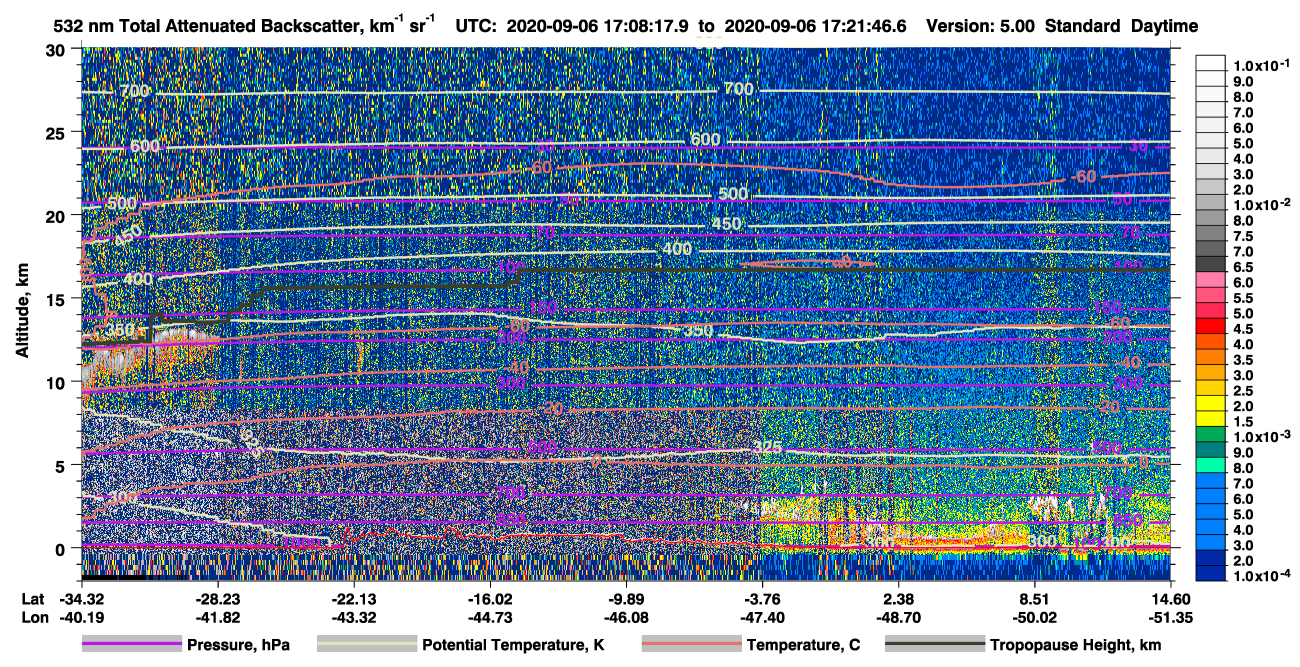This screenshot has height=667, width=1300.
Task: Click latitude value -16.02
Action: click(x=490, y=600)
